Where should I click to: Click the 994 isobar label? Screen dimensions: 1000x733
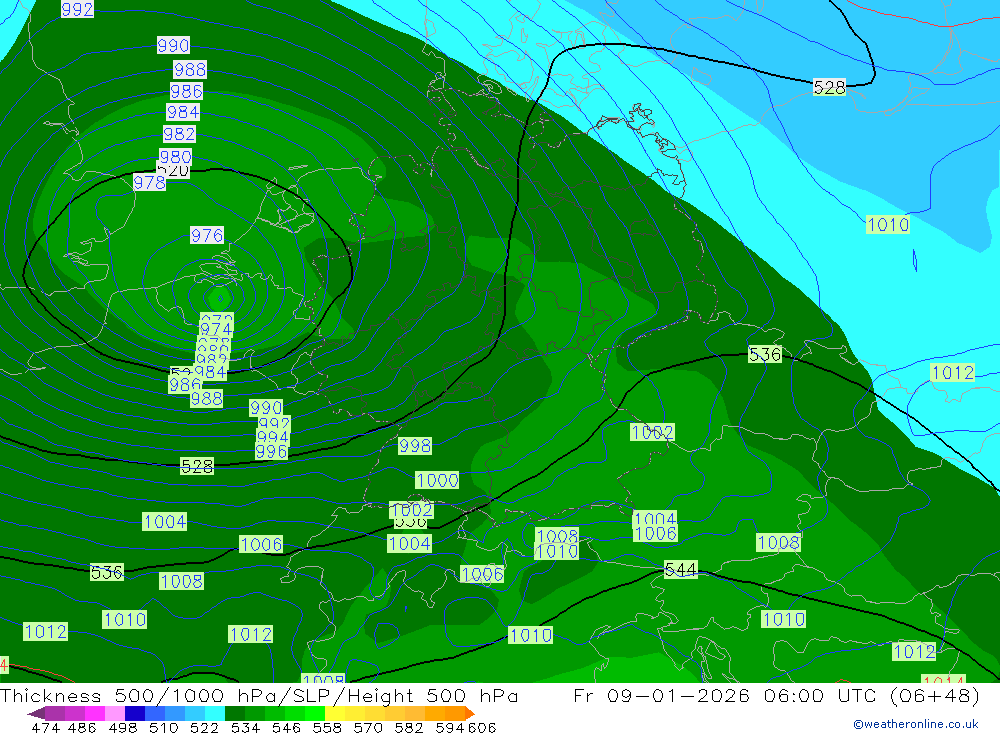click(272, 437)
